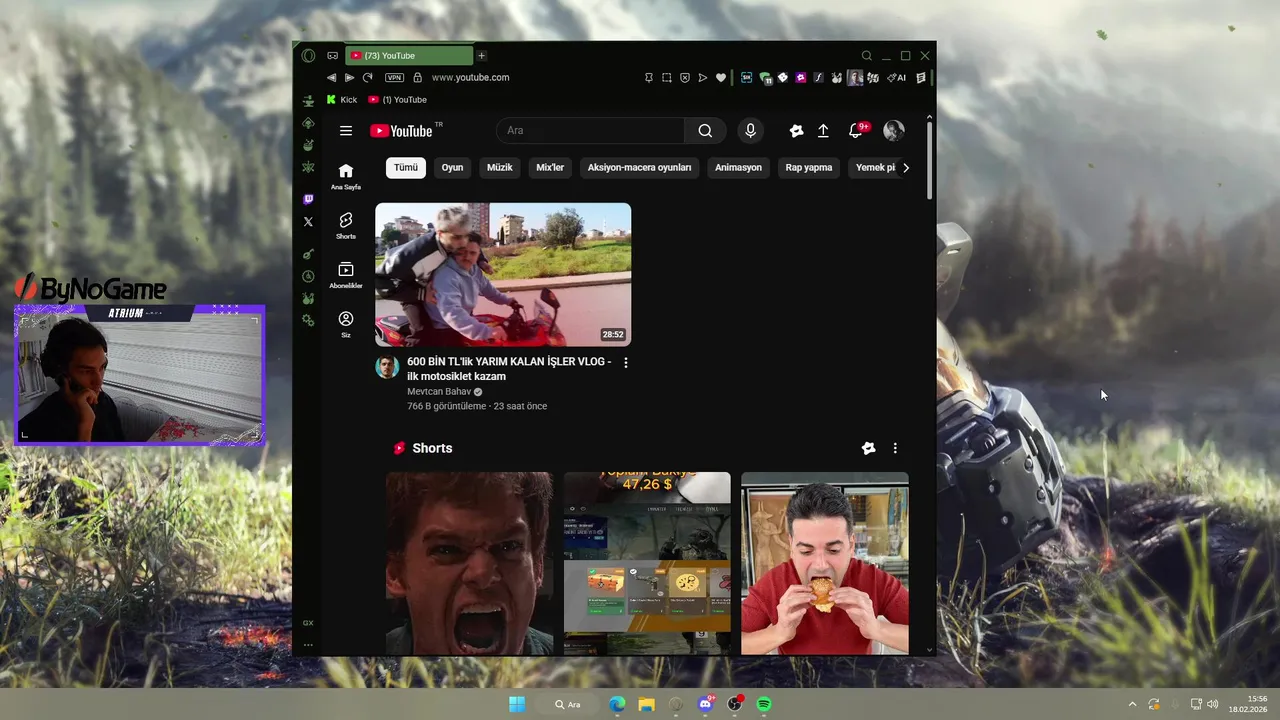Open the screaming man Shorts thumbnail
Image resolution: width=1280 pixels, height=720 pixels.
[x=469, y=564]
